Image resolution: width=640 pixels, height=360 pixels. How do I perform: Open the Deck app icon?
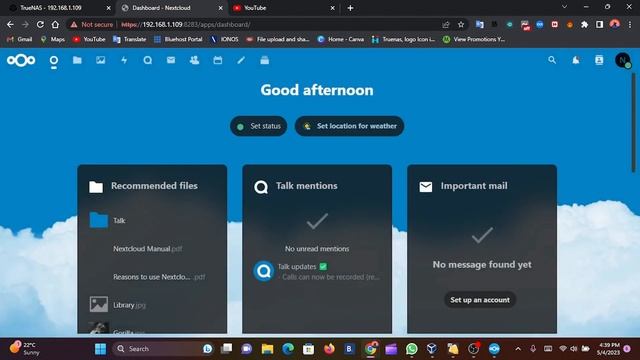tap(264, 60)
